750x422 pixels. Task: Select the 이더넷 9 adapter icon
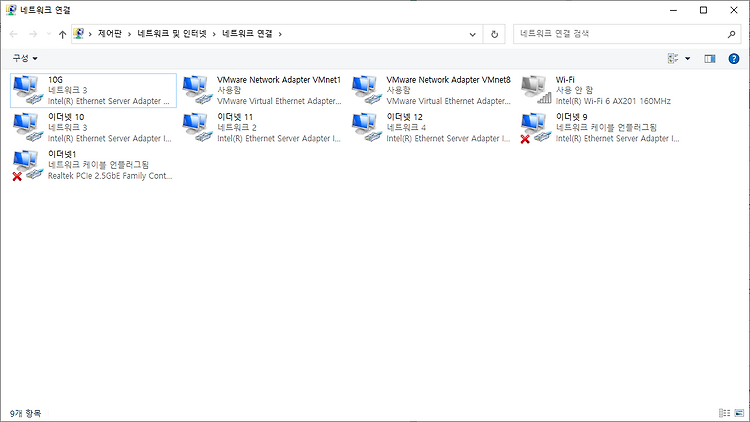536,127
